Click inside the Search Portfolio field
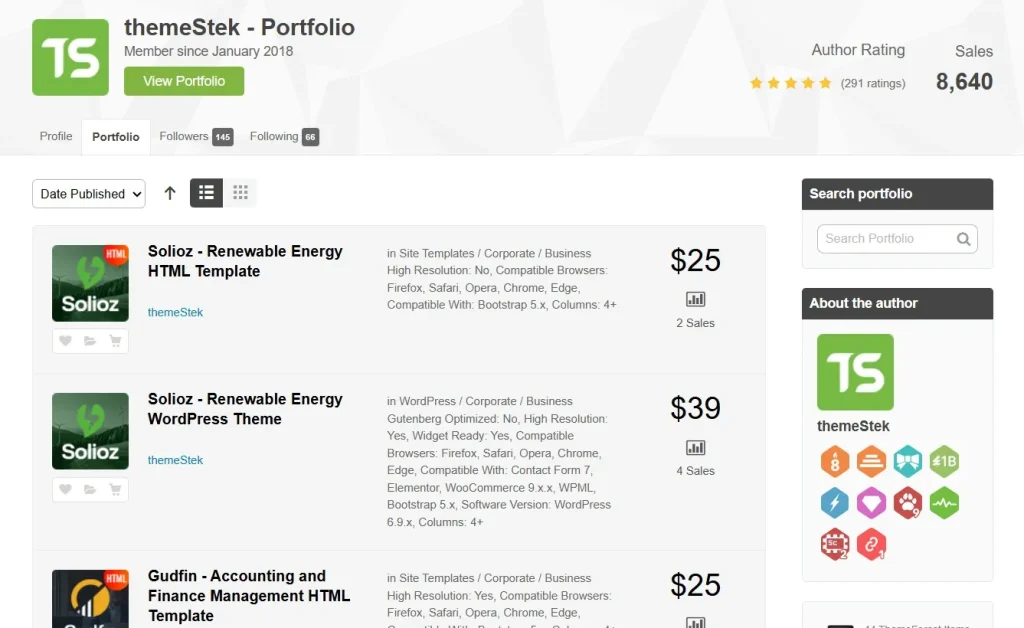The height and width of the screenshot is (628, 1024). coord(885,239)
